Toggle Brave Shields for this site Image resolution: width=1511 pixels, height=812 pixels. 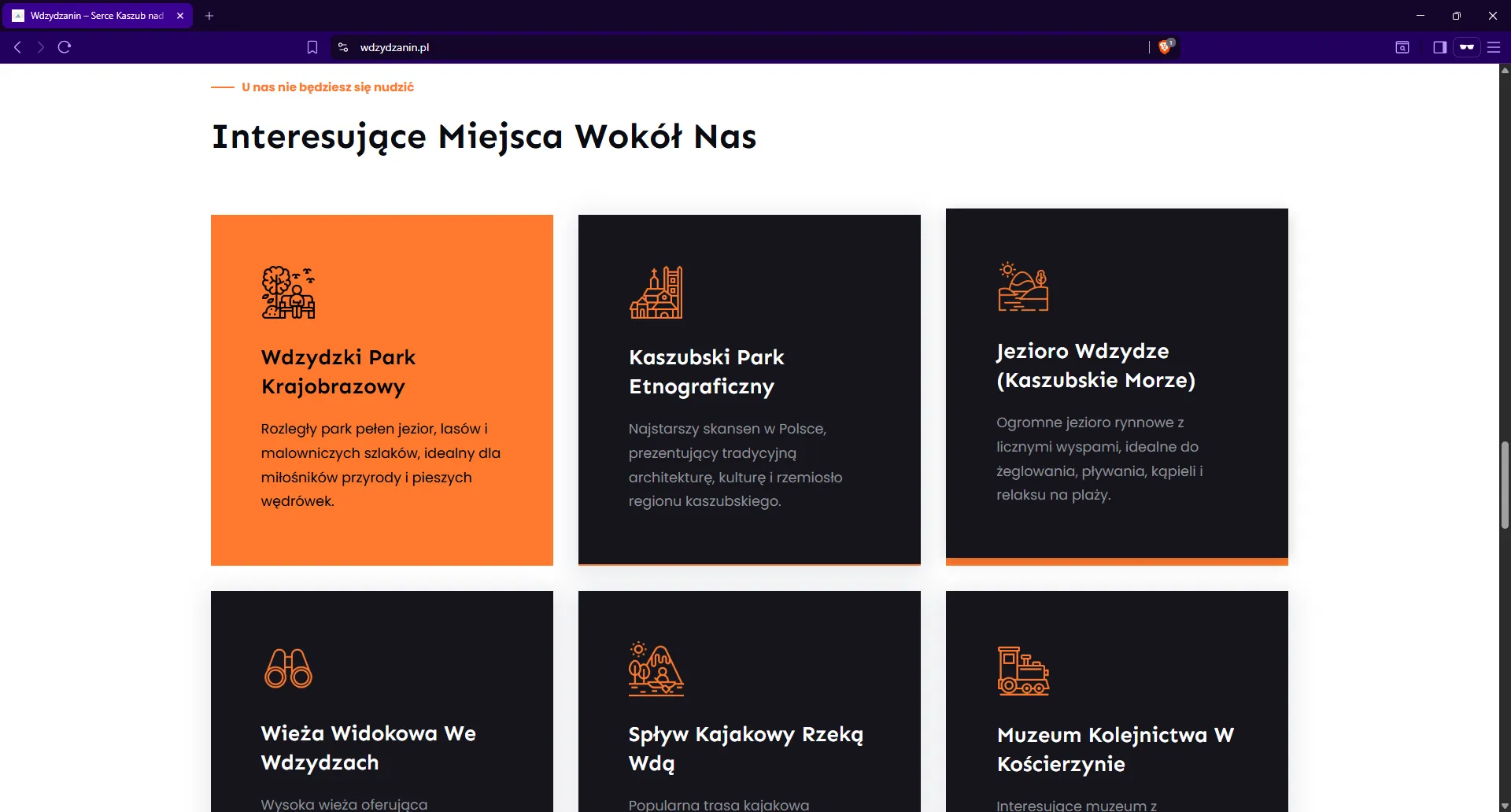pos(1165,46)
